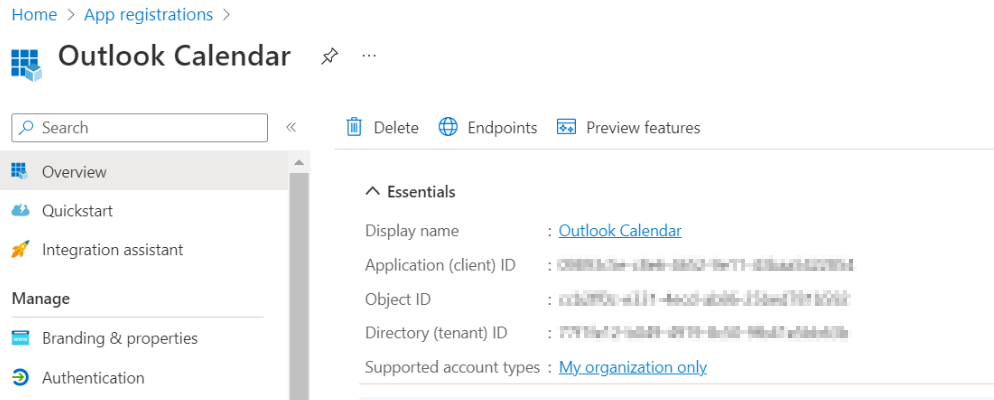Image resolution: width=994 pixels, height=400 pixels.
Task: Click the Integration assistant rocket icon
Action: point(20,249)
